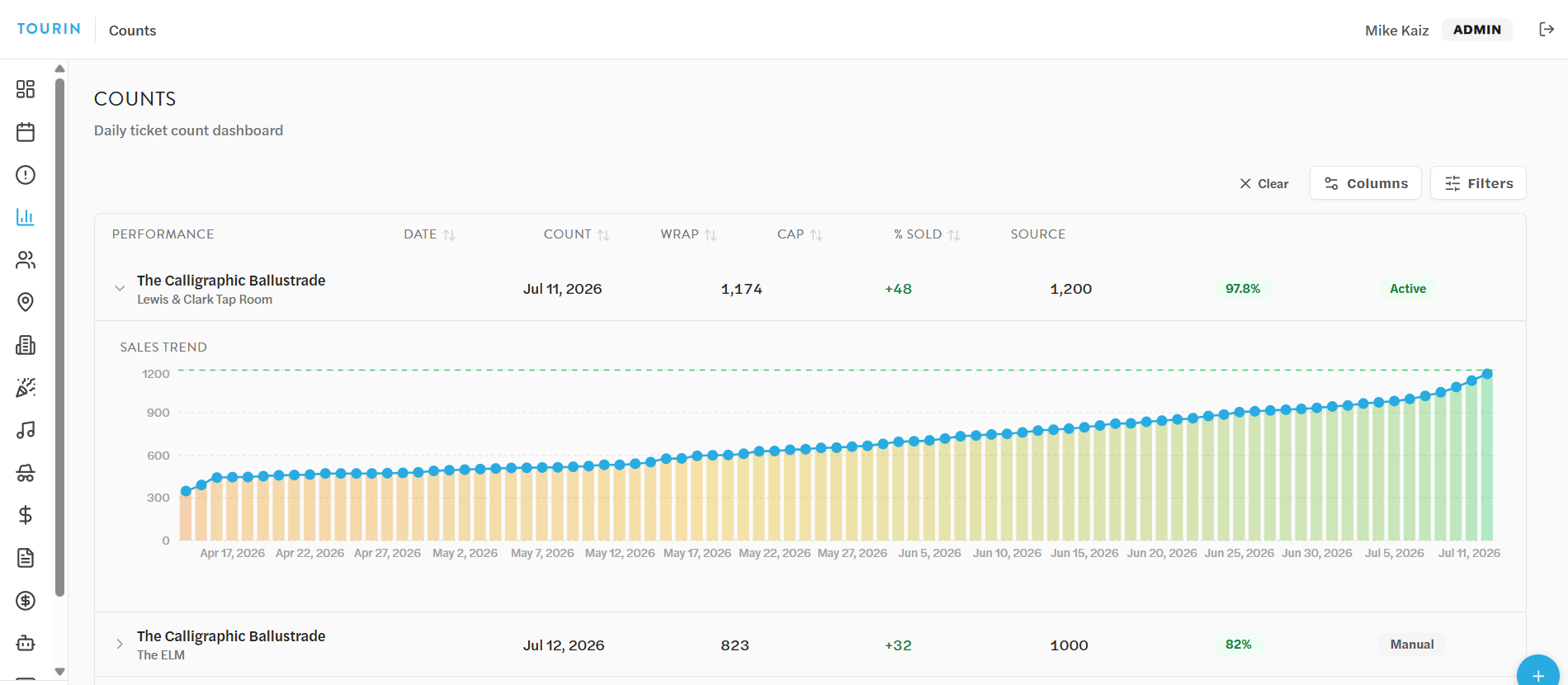Open the car transport icon in sidebar
1568x685 pixels.
point(26,473)
